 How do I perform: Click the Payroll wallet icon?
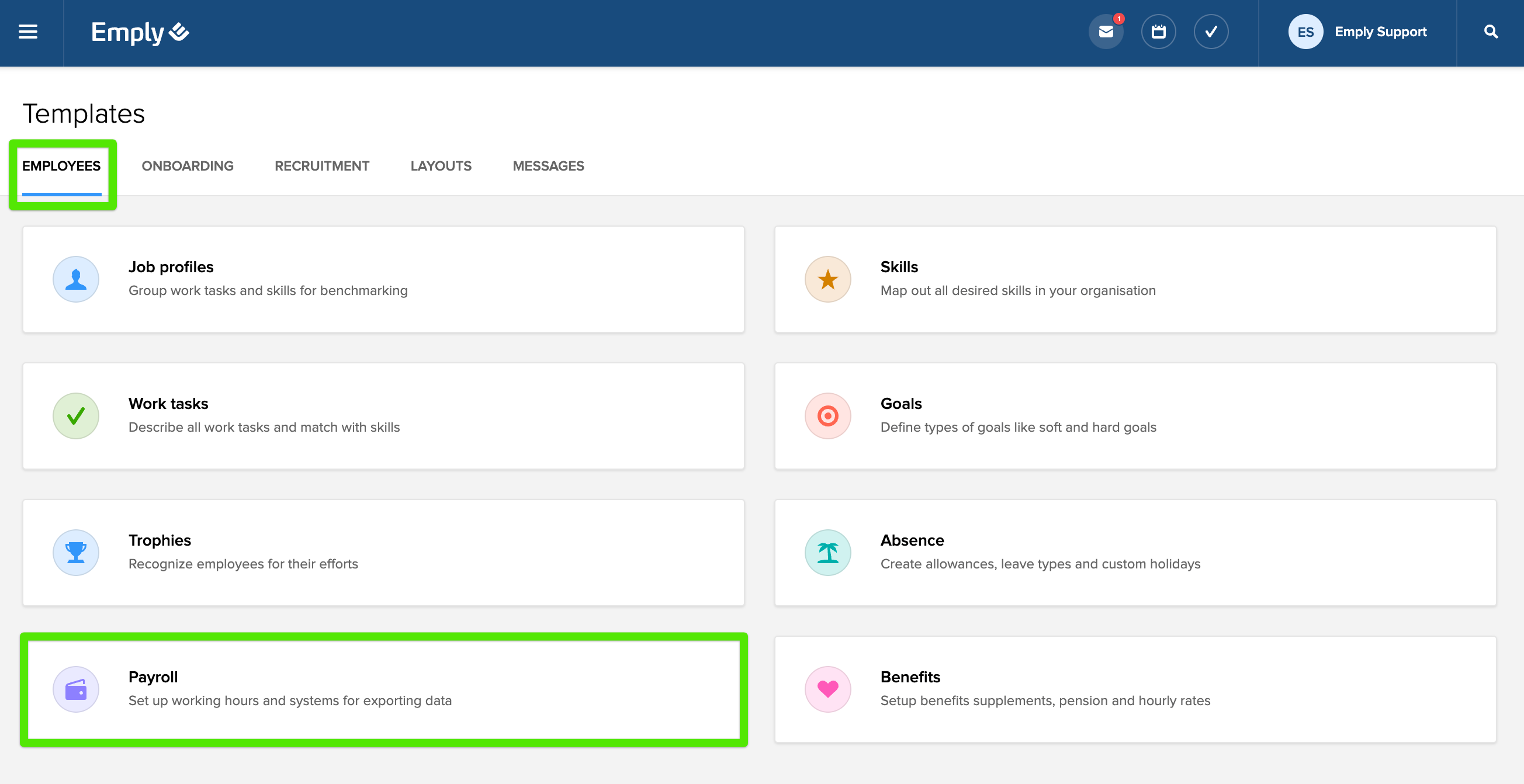[x=76, y=689]
